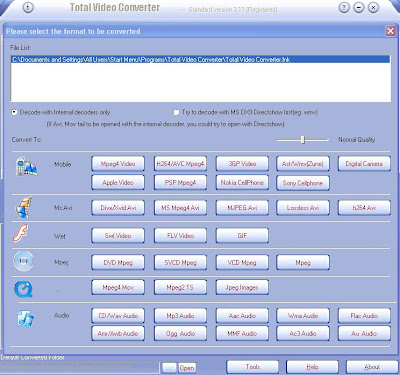Convert to Mp3 Audio

pos(180,315)
